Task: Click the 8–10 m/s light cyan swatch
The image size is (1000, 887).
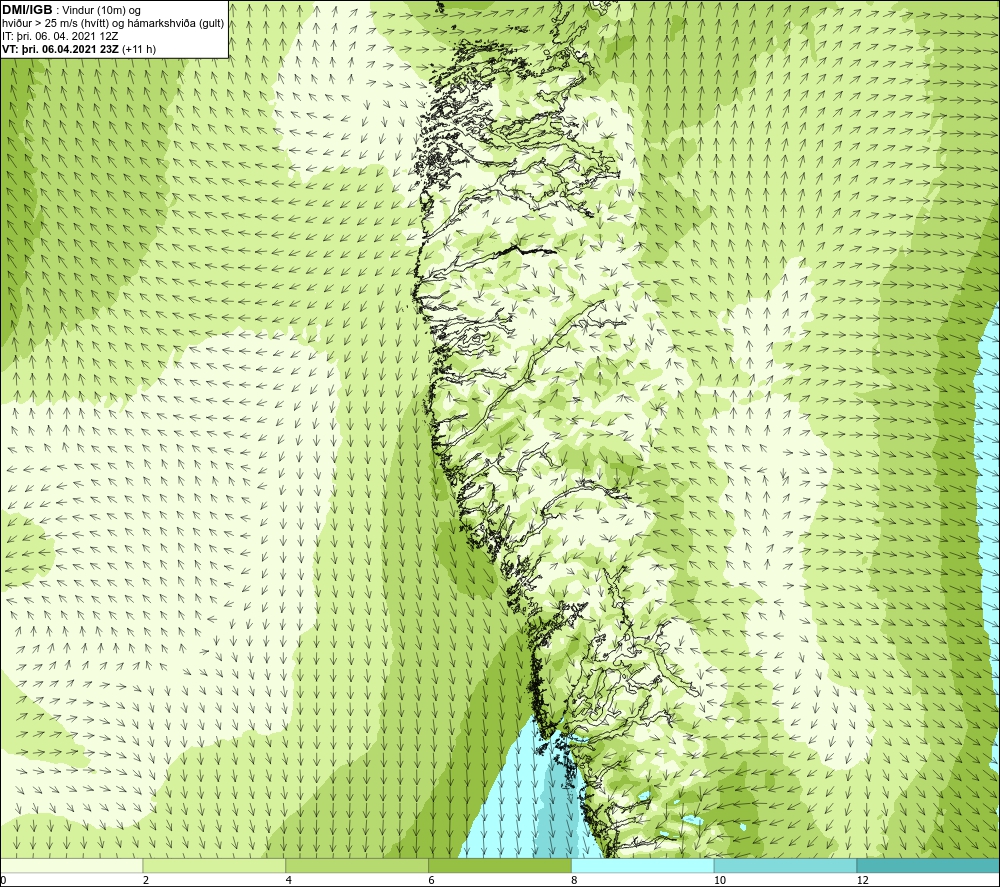Action: 643,865
